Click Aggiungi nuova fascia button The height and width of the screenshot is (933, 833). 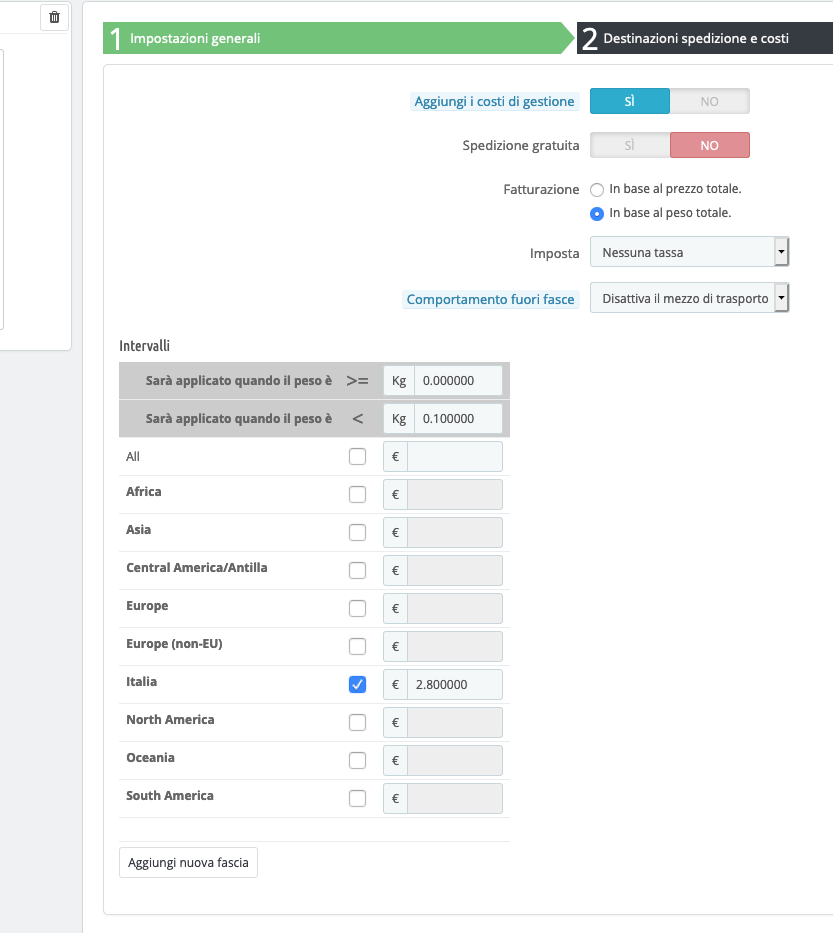click(188, 863)
